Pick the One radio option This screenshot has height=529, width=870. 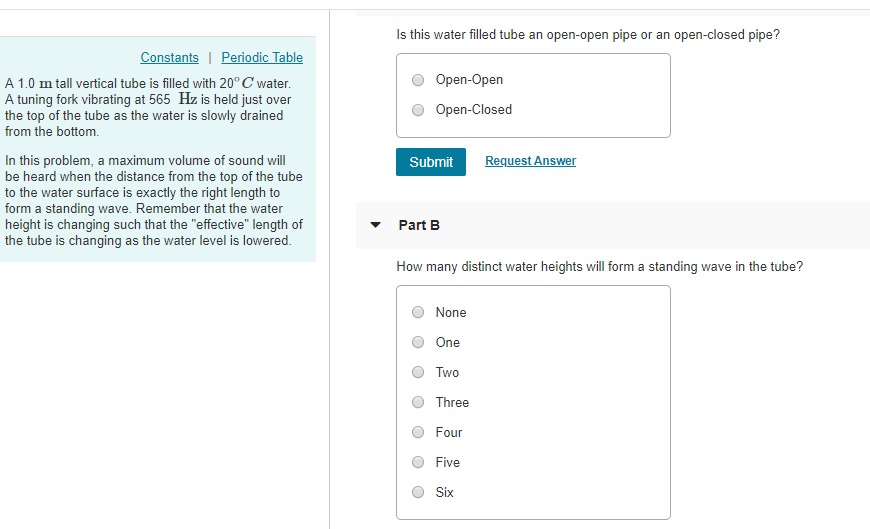[418, 343]
